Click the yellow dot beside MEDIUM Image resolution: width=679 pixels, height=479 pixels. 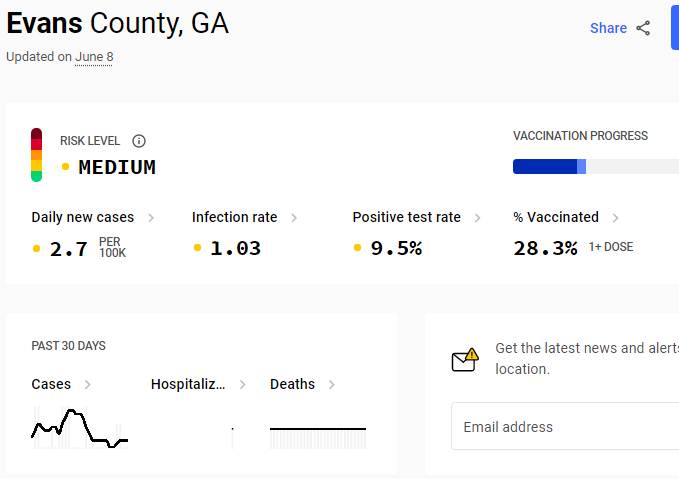[x=65, y=167]
